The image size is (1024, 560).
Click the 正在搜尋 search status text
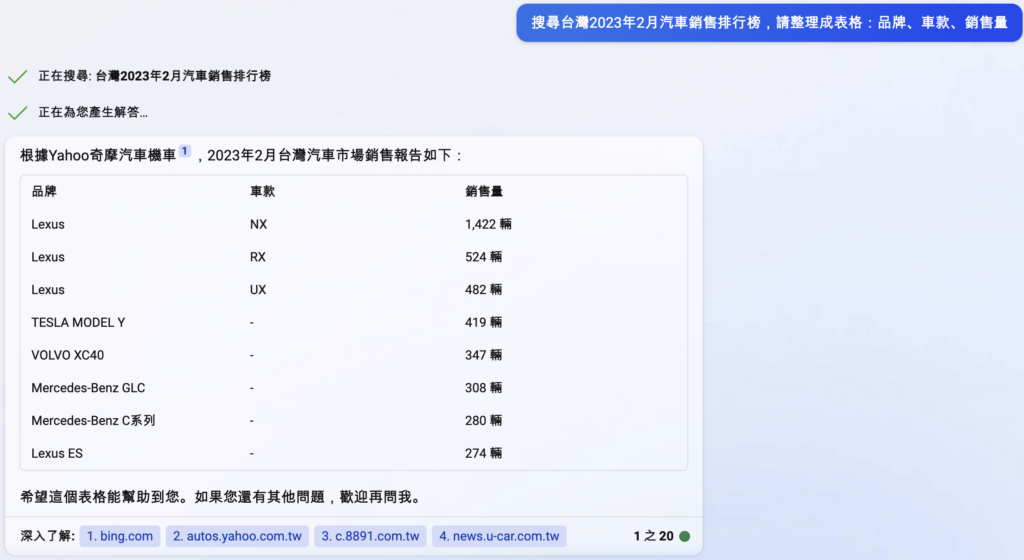tap(154, 76)
